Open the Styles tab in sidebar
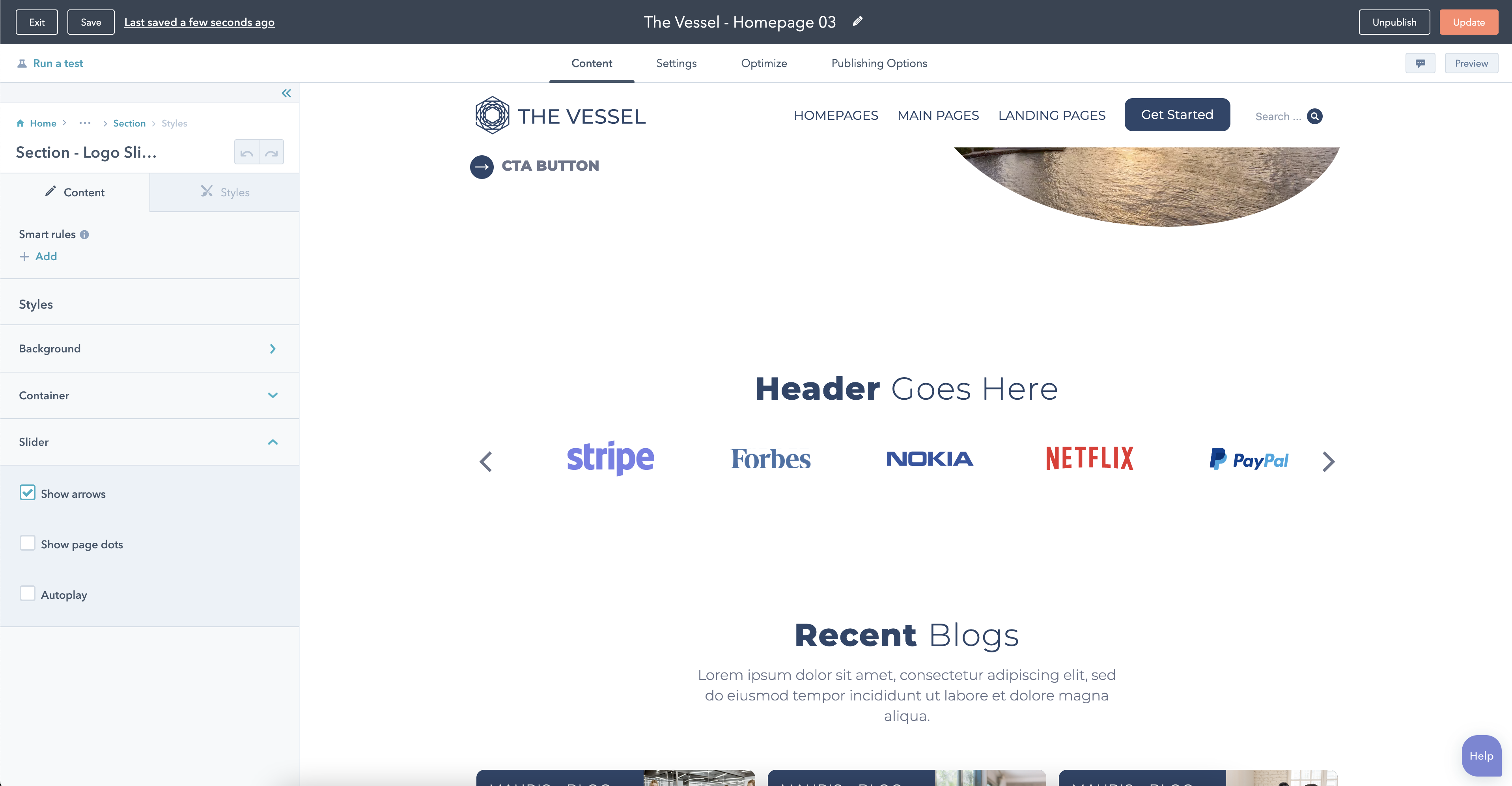The width and height of the screenshot is (1512, 786). (x=225, y=192)
